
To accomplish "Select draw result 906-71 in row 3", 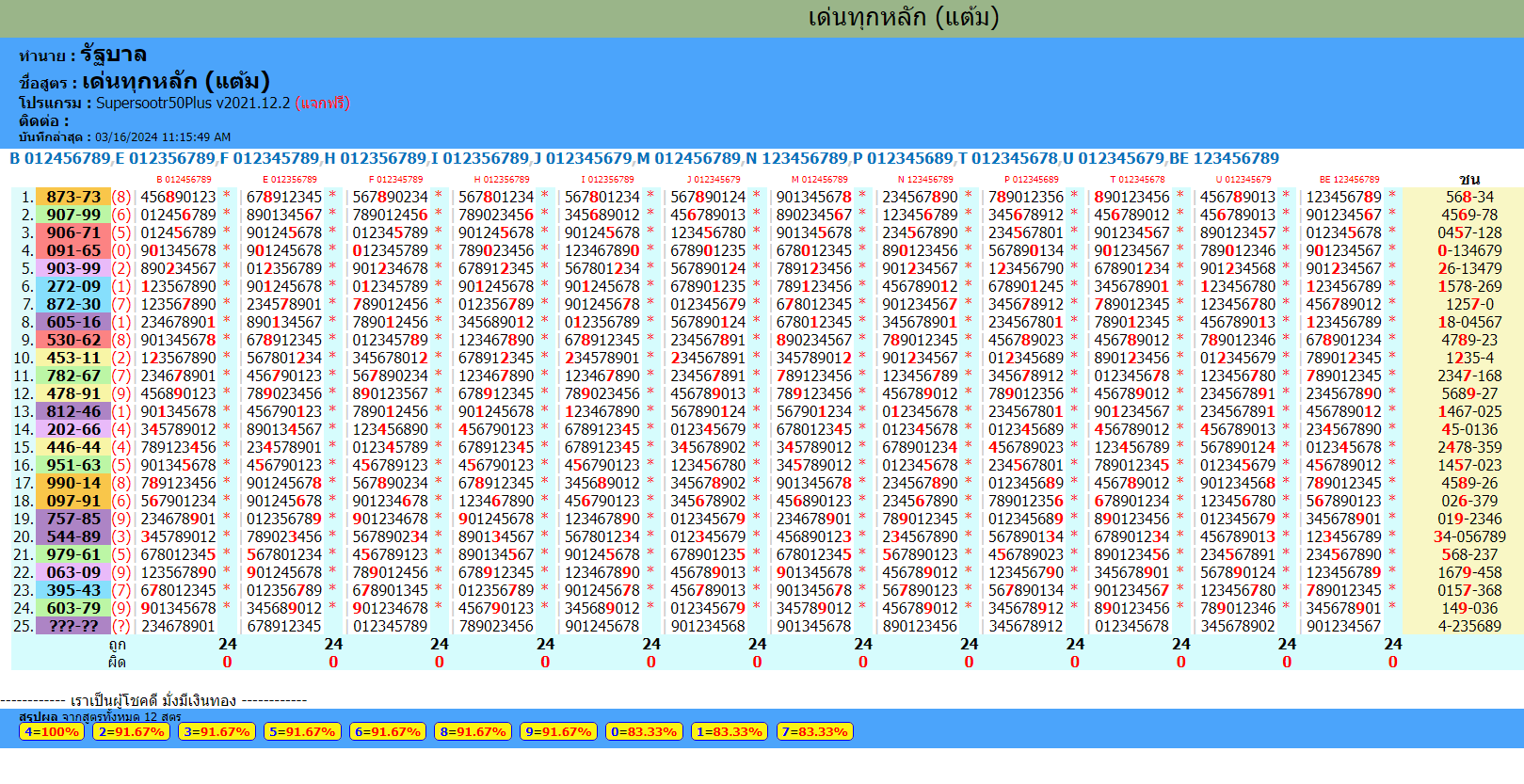I will click(73, 232).
